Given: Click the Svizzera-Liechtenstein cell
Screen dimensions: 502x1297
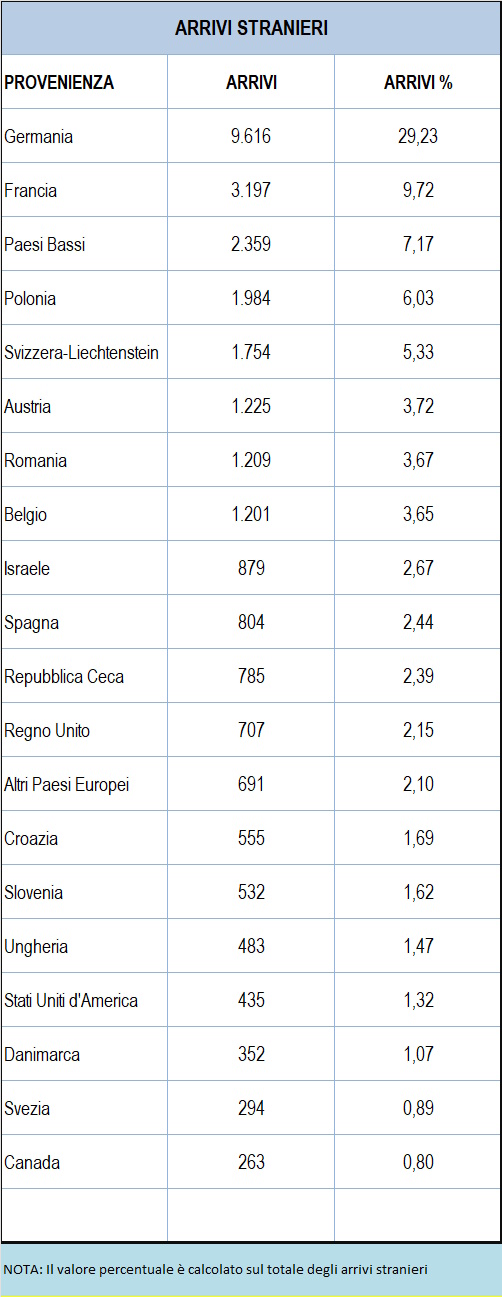Looking at the screenshot, I should click(x=82, y=353).
